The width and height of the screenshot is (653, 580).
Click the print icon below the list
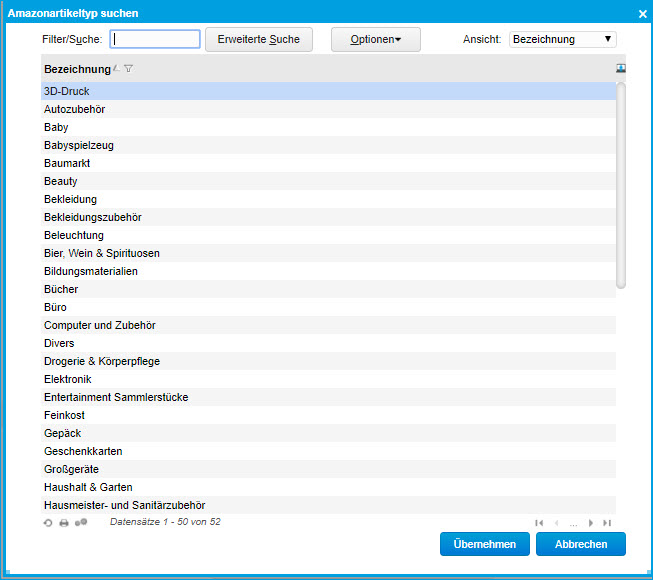click(x=64, y=523)
